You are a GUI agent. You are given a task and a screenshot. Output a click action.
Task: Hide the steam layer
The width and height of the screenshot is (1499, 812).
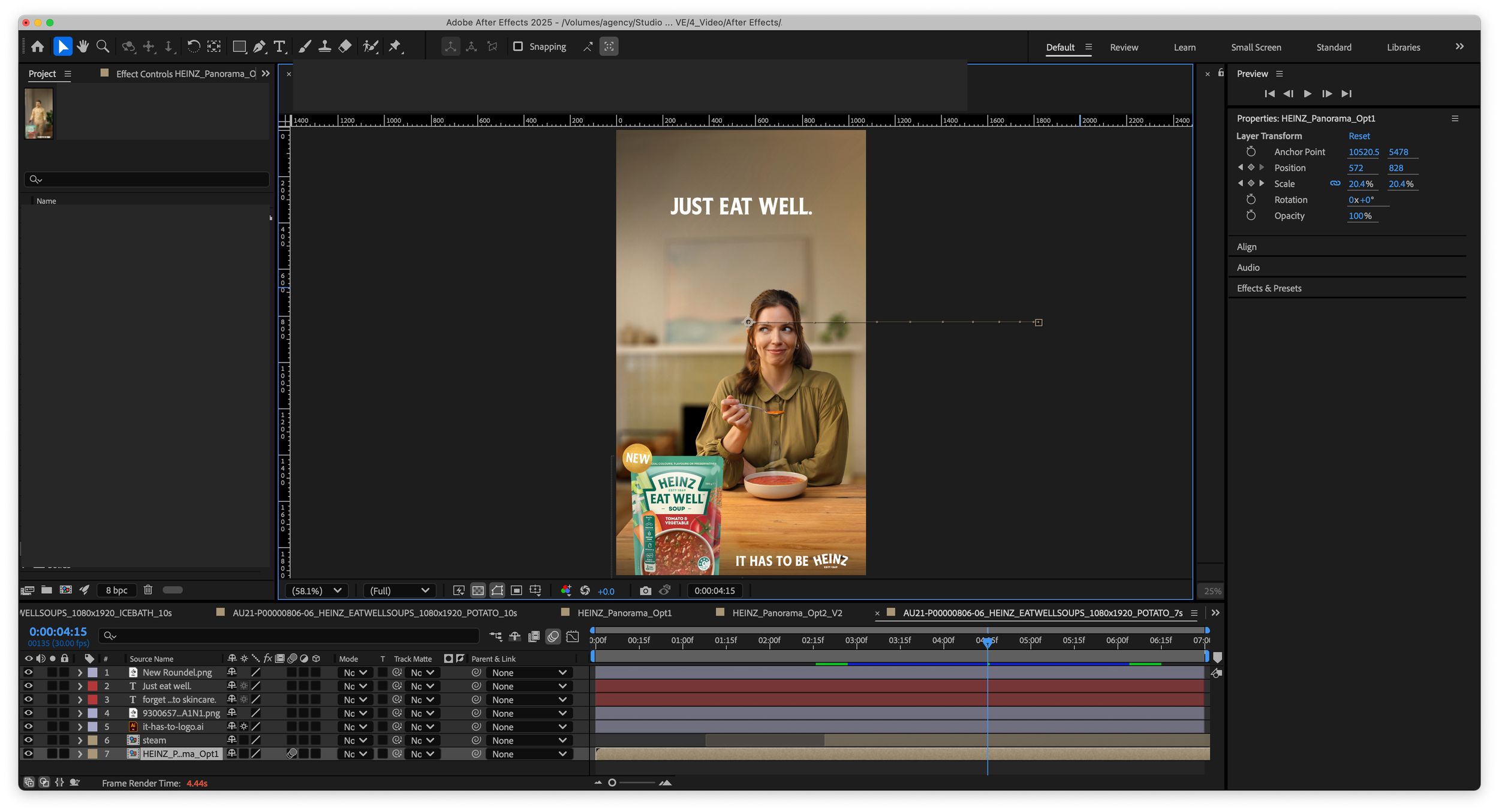28,740
